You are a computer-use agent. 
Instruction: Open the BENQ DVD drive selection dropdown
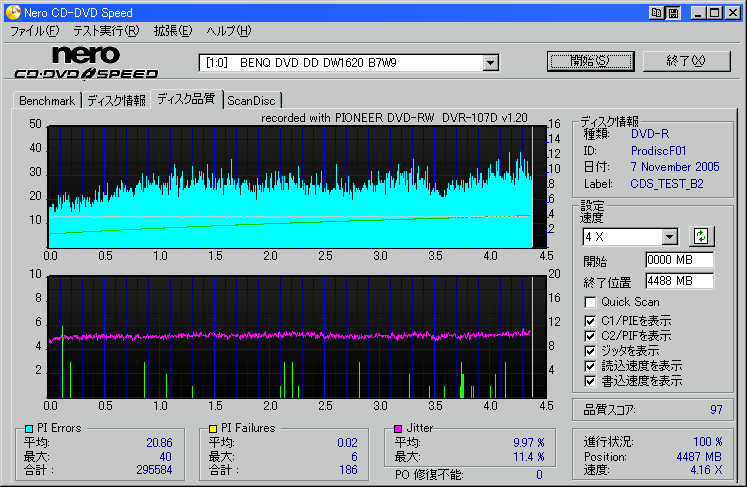pos(490,62)
